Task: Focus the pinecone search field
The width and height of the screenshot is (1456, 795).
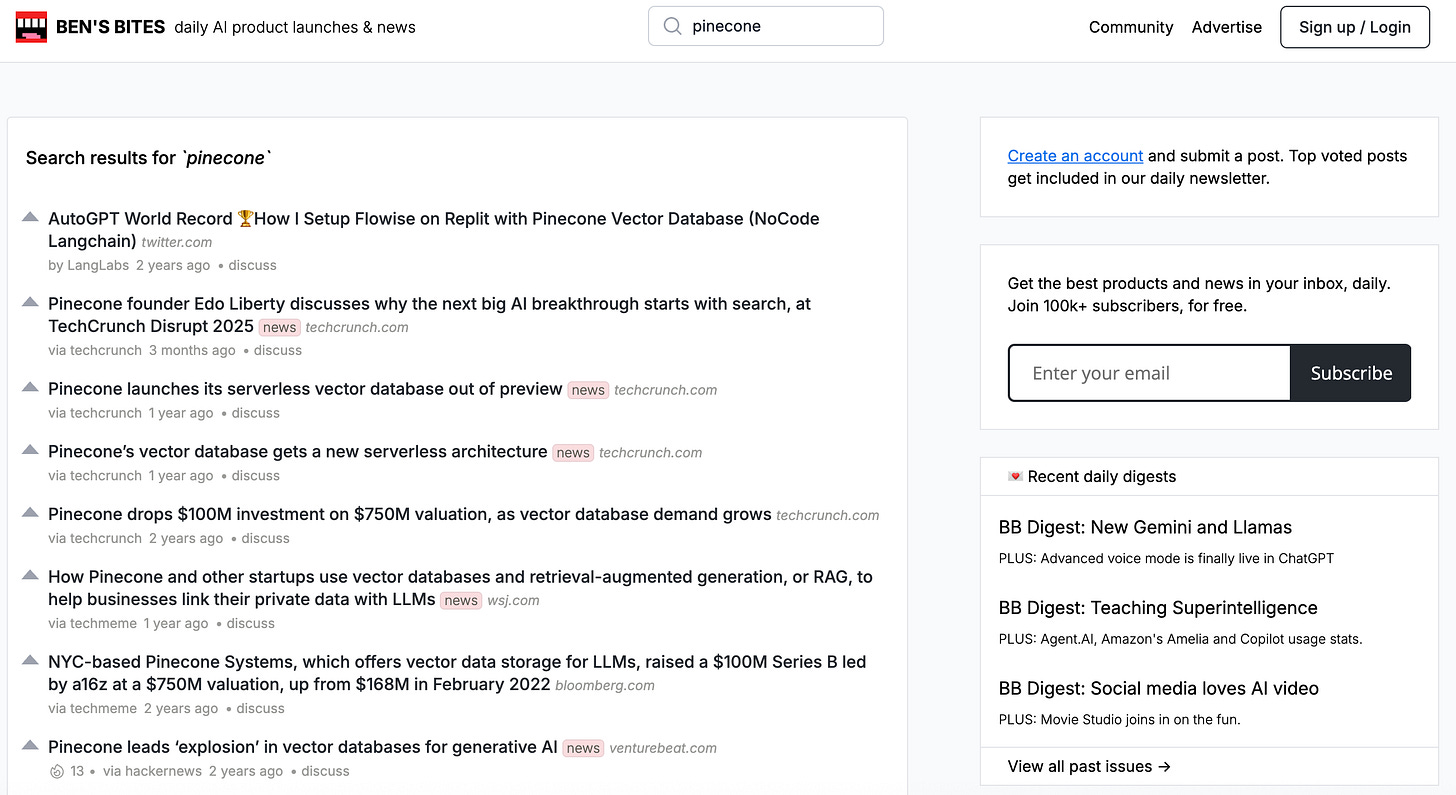Action: pyautogui.click(x=766, y=26)
